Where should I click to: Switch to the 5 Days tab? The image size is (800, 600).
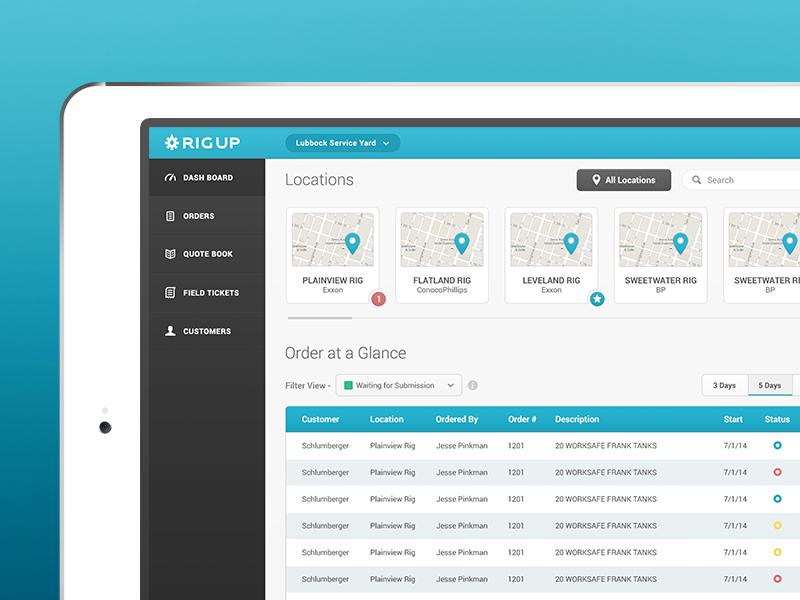(770, 385)
